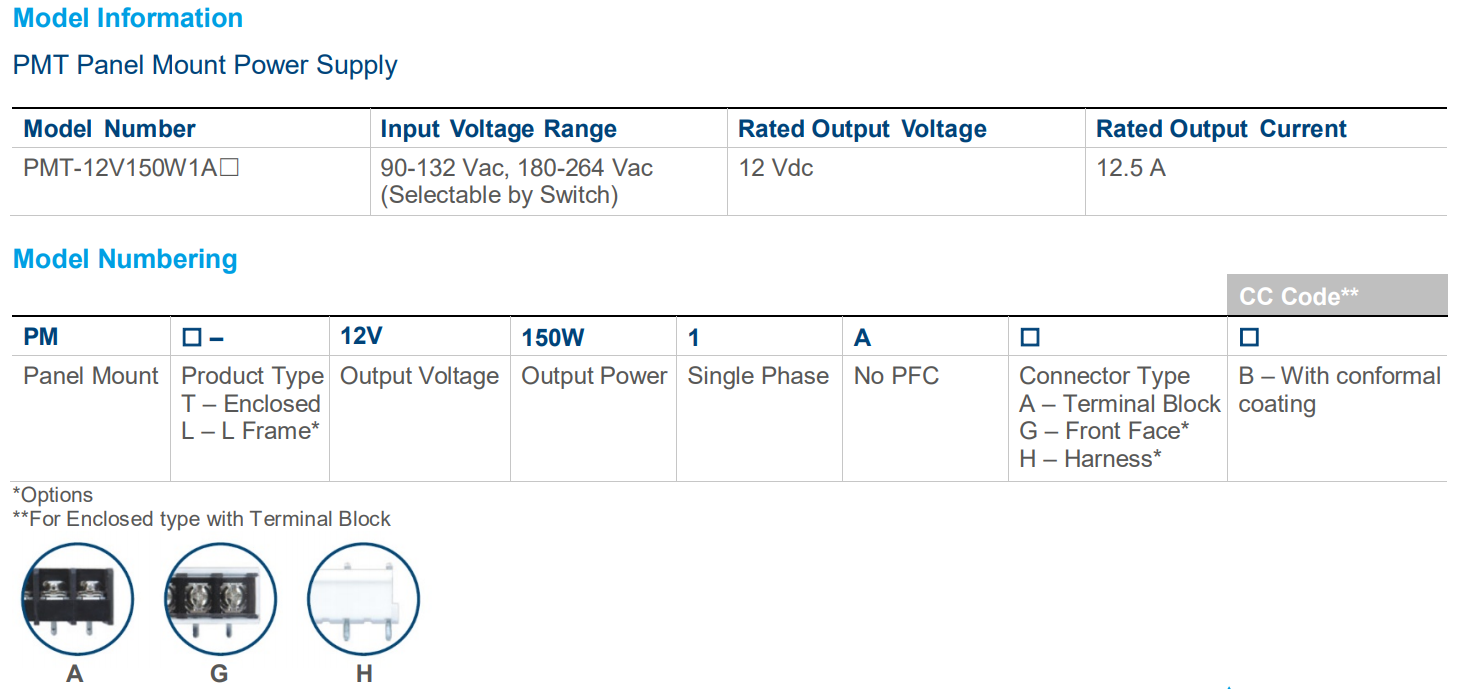This screenshot has width=1477, height=689.
Task: Click the Rated Output Current column header
Action: point(1220,129)
